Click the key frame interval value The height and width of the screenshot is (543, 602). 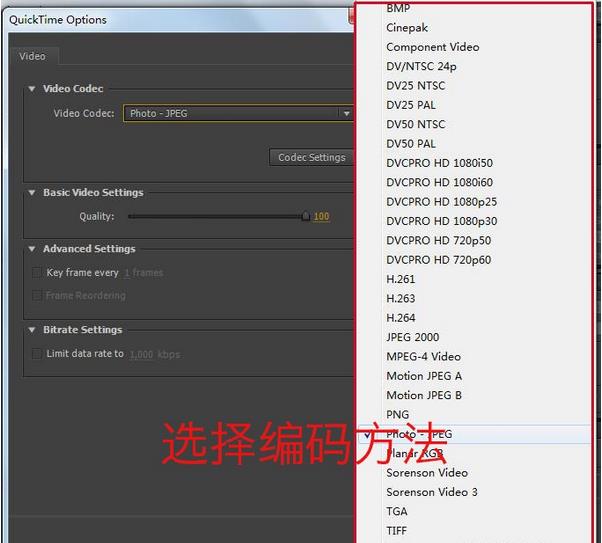pos(127,273)
